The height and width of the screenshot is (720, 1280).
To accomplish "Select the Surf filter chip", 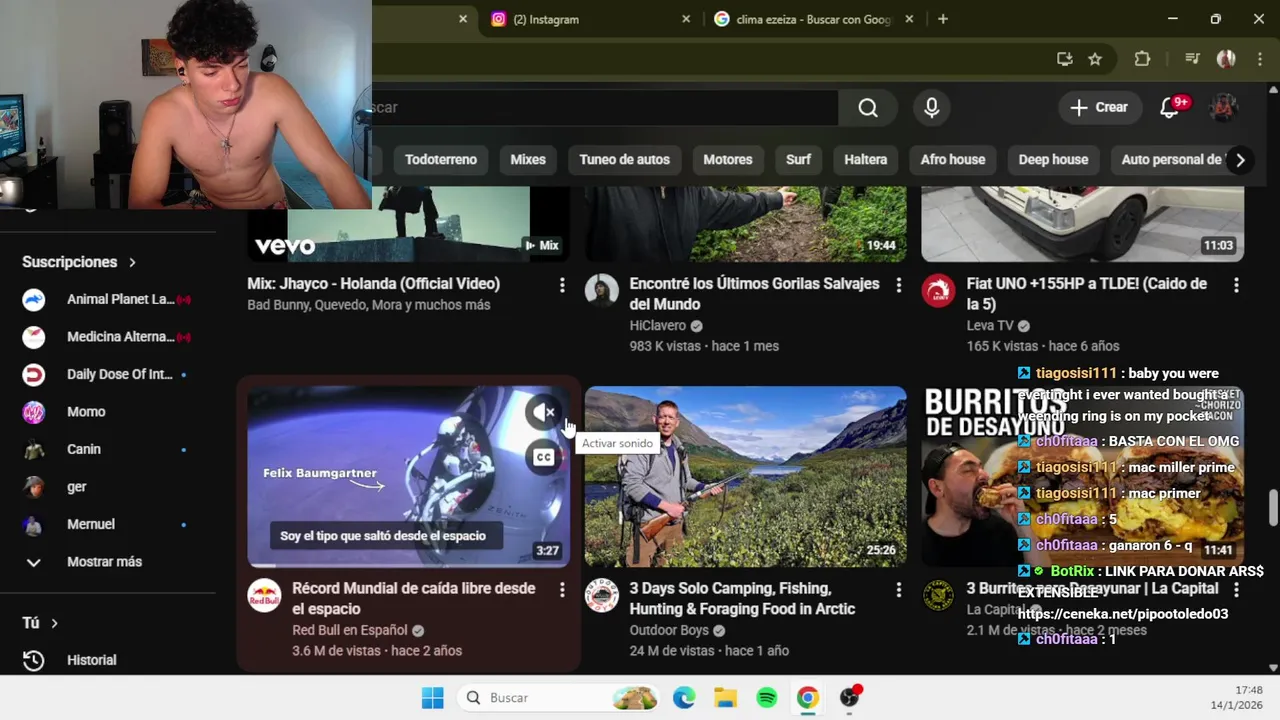I will point(798,160).
